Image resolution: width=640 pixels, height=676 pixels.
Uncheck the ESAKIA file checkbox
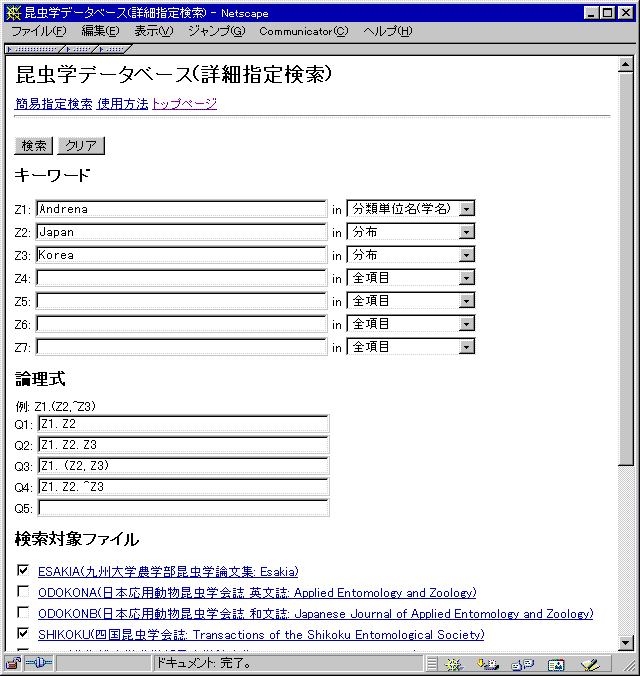tap(23, 570)
